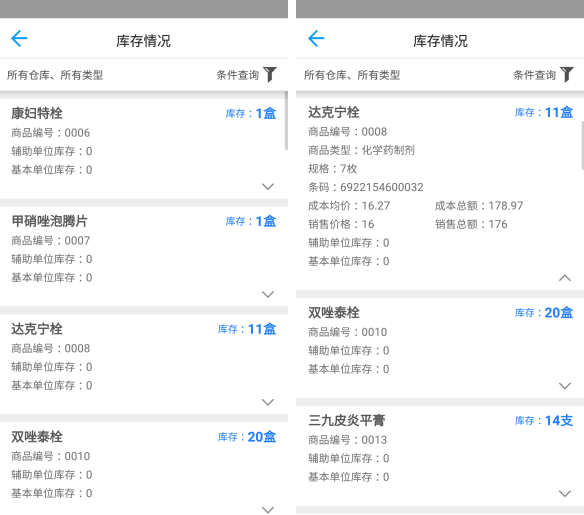Screen dimensions: 584x515
Task: Open the 康妇特栓 product entry
Action: coord(144,148)
